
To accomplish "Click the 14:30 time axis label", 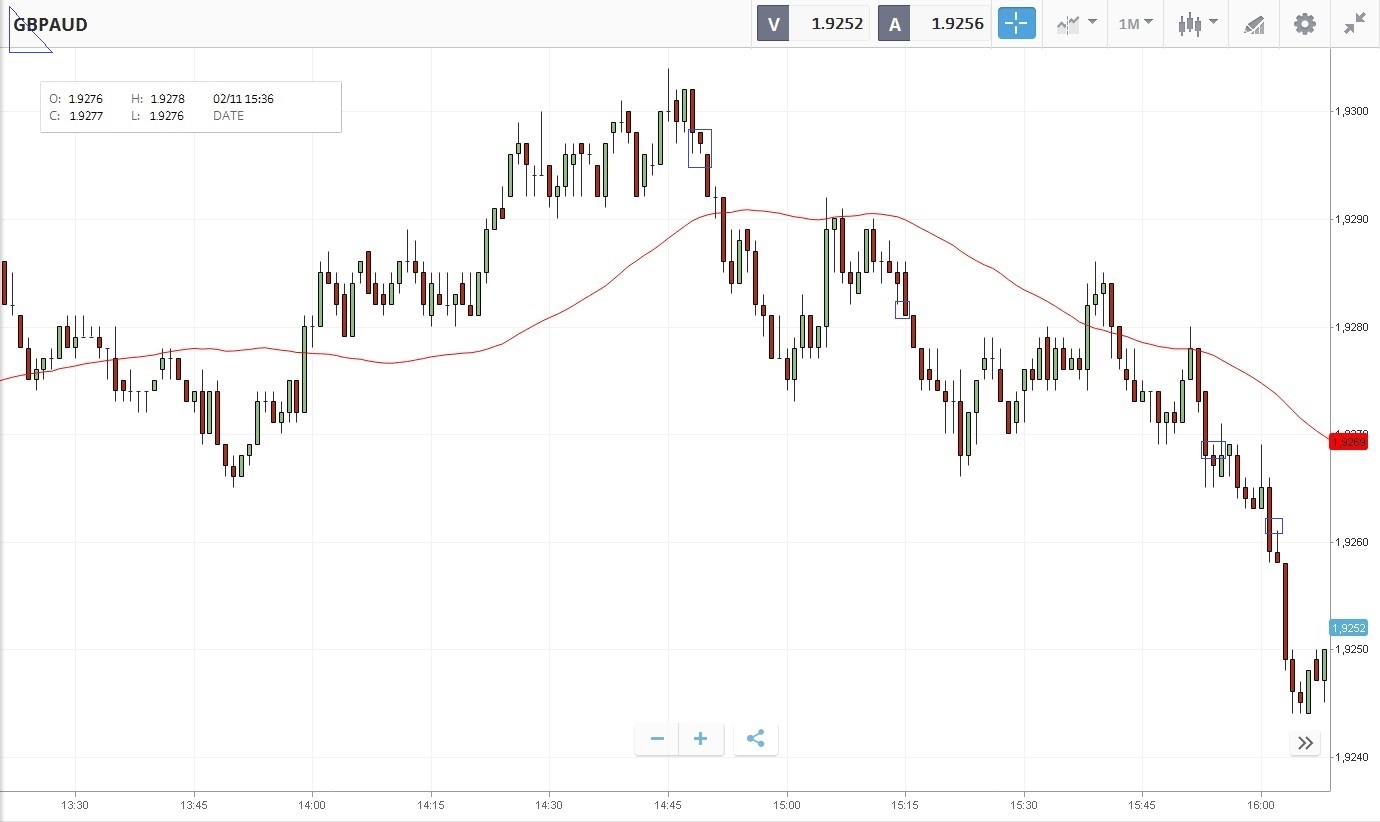I will pos(549,805).
